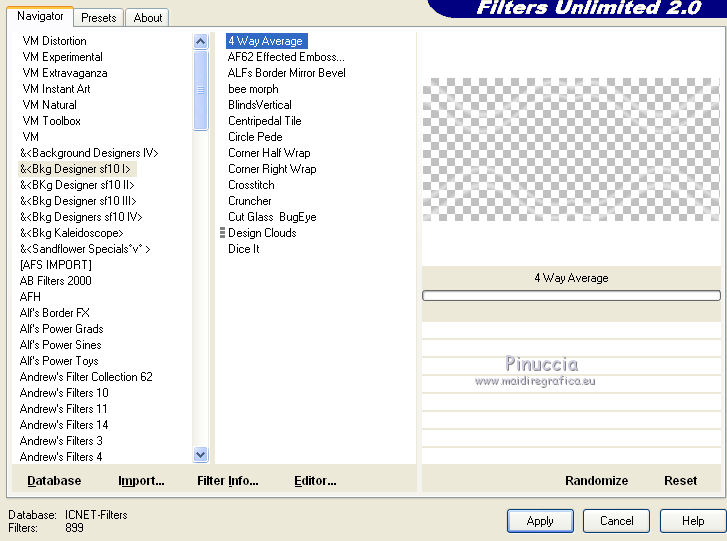The width and height of the screenshot is (727, 541).
Task: Click the progress bar under 4 Way Average
Action: tap(571, 295)
